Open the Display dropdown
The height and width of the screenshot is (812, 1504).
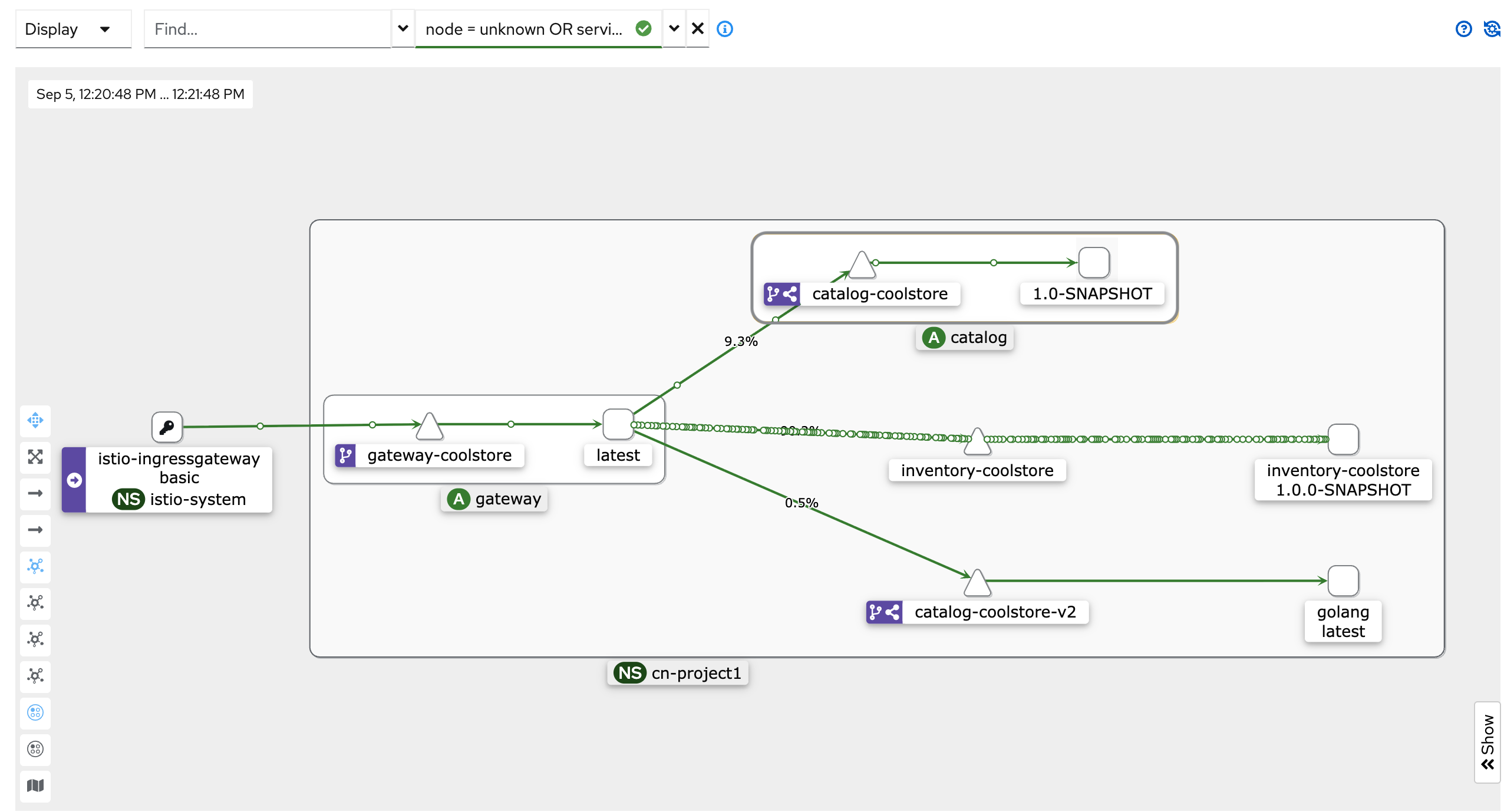[72, 29]
